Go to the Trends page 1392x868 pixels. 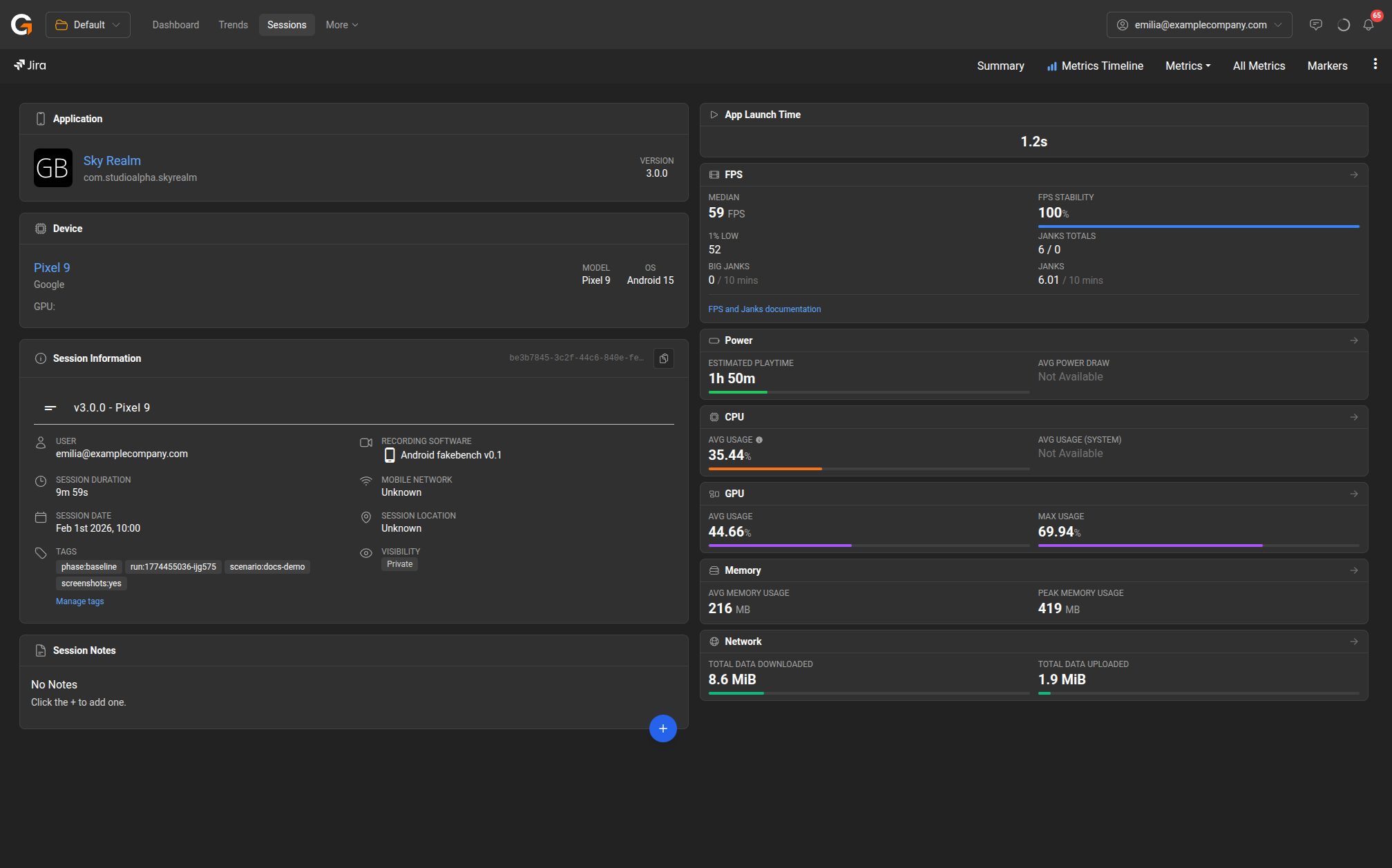click(x=233, y=25)
